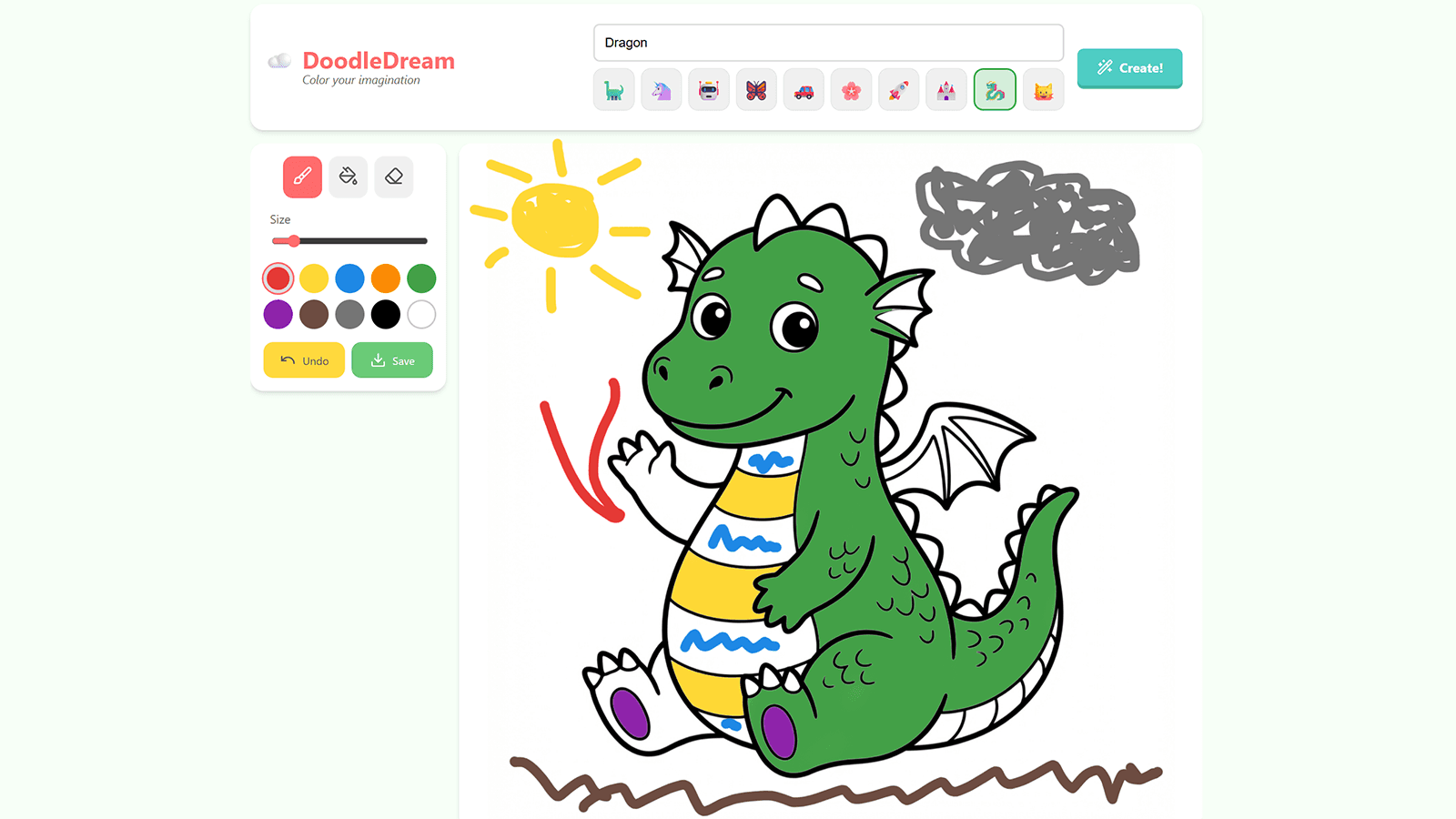Open the cat coloring page
The width and height of the screenshot is (1456, 819).
click(1042, 89)
